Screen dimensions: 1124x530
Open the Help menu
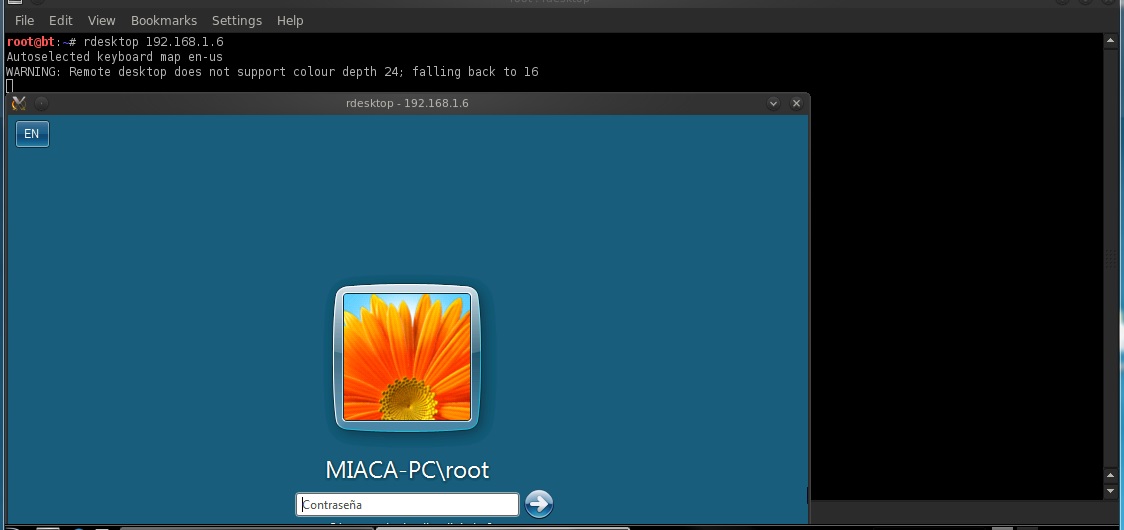click(x=290, y=20)
